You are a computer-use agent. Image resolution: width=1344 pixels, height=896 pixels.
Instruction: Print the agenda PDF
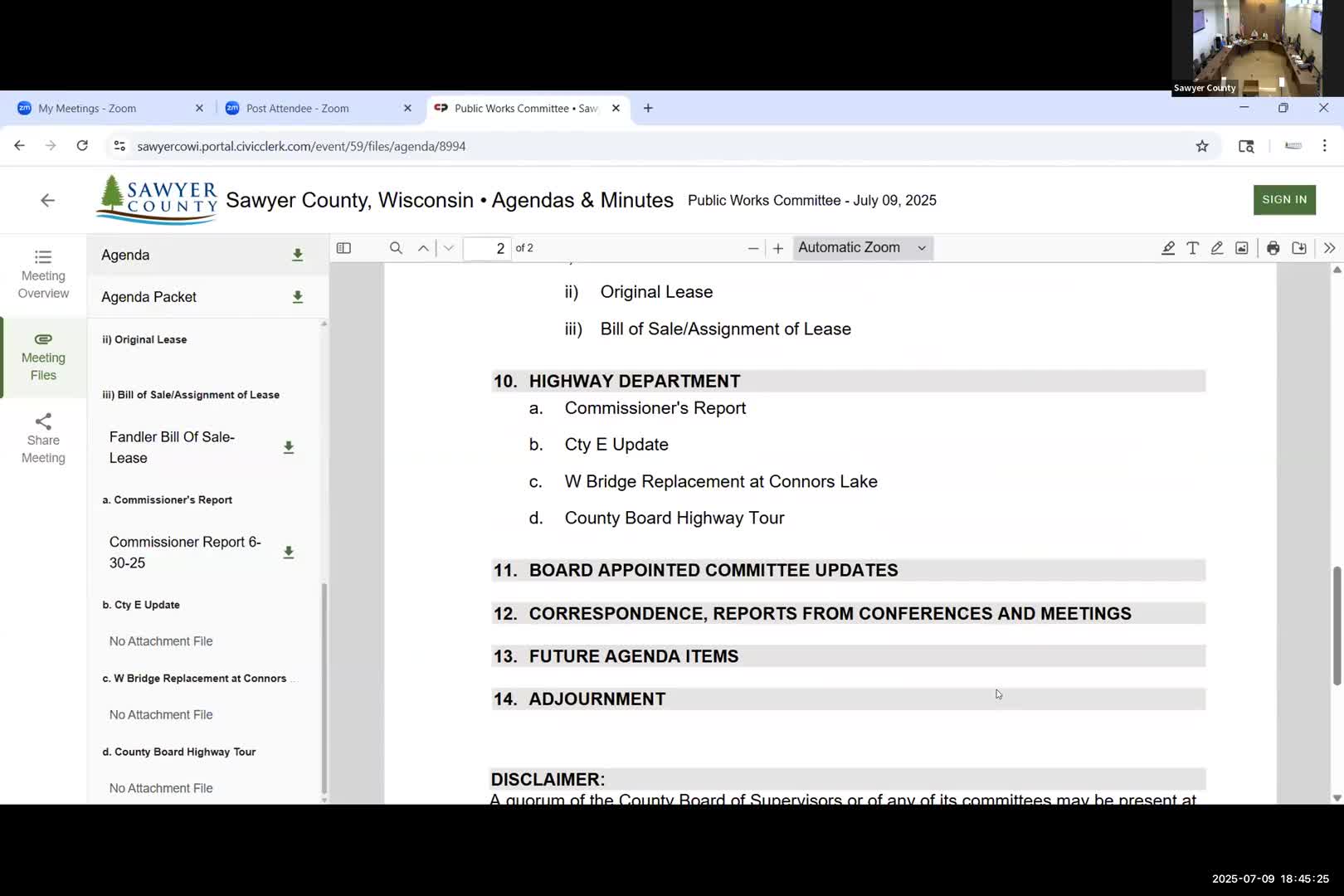(1273, 248)
